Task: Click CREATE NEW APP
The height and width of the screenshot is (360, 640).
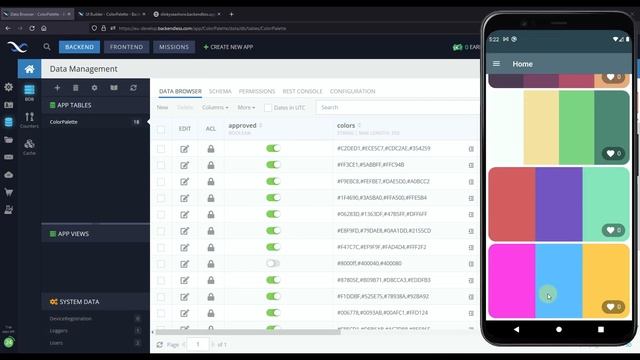Action: [228, 47]
